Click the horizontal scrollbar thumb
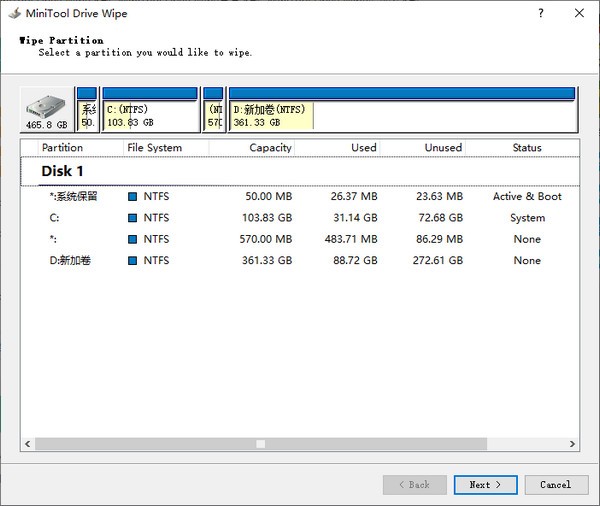The width and height of the screenshot is (600, 506). pos(261,444)
